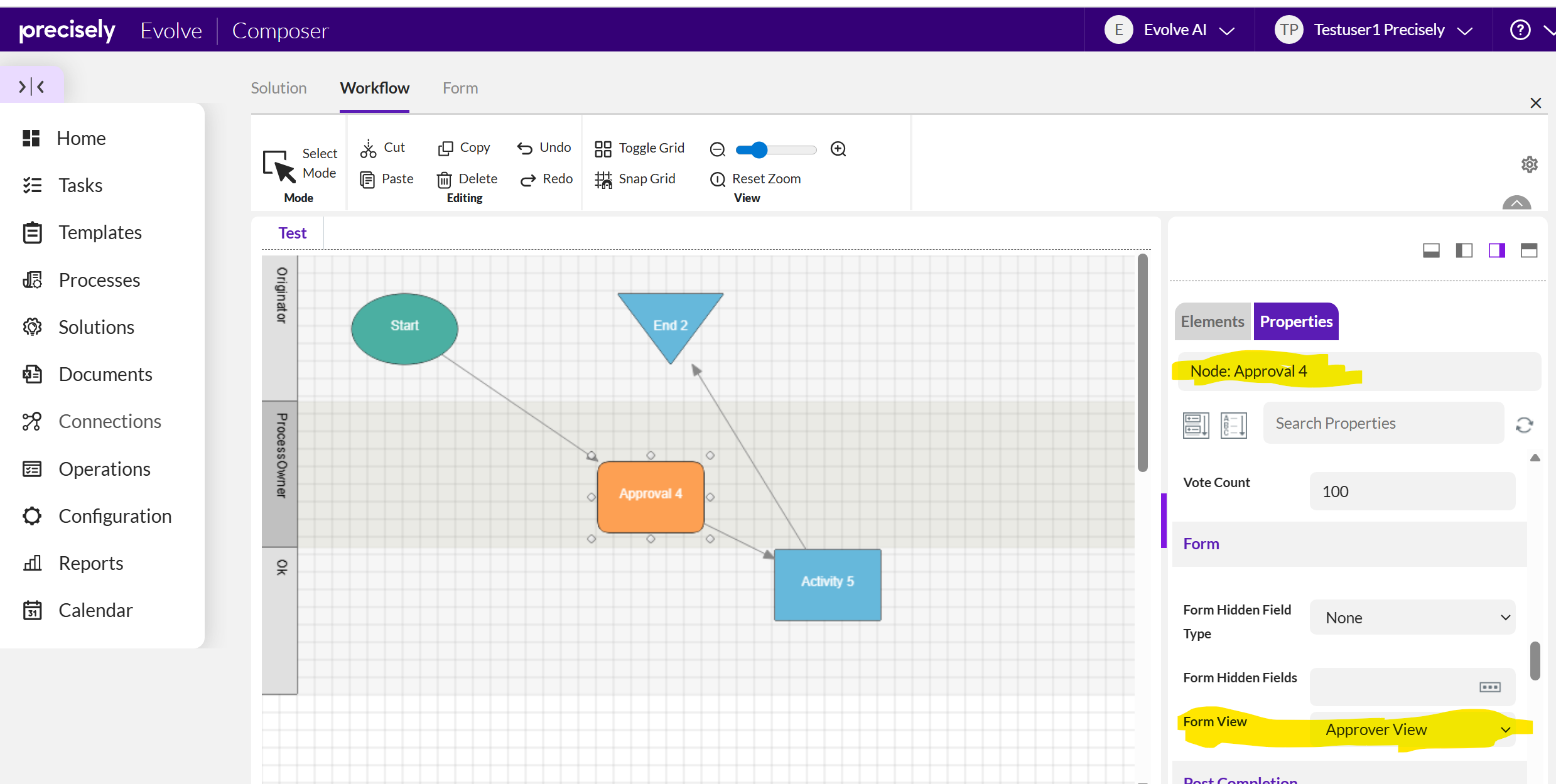The width and height of the screenshot is (1556, 784).
Task: Open the settings gear in the toolbar
Action: coord(1529,164)
